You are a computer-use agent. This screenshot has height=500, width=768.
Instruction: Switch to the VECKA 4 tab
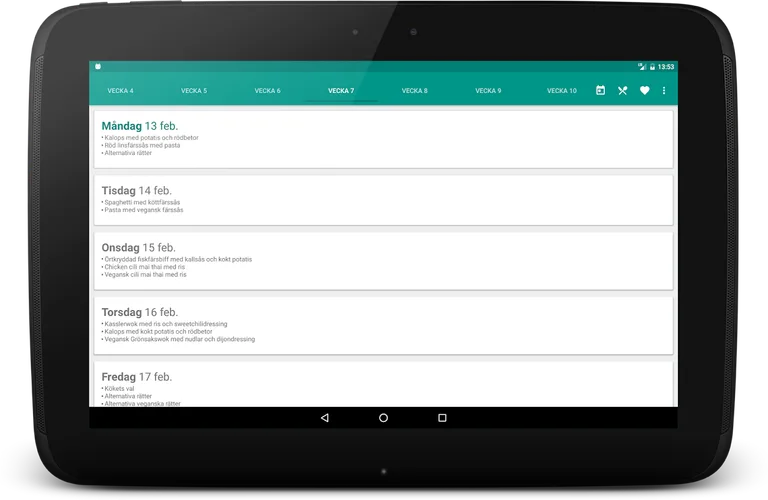click(120, 91)
